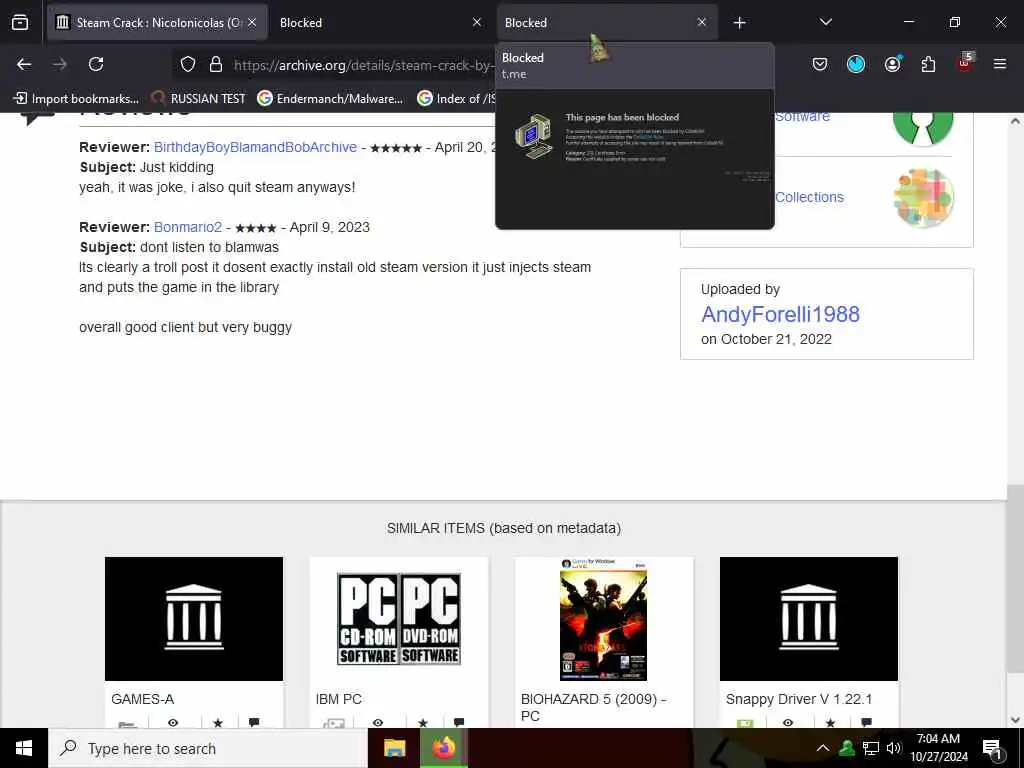
Task: Click the Import bookmarks bookmark
Action: coord(76,99)
